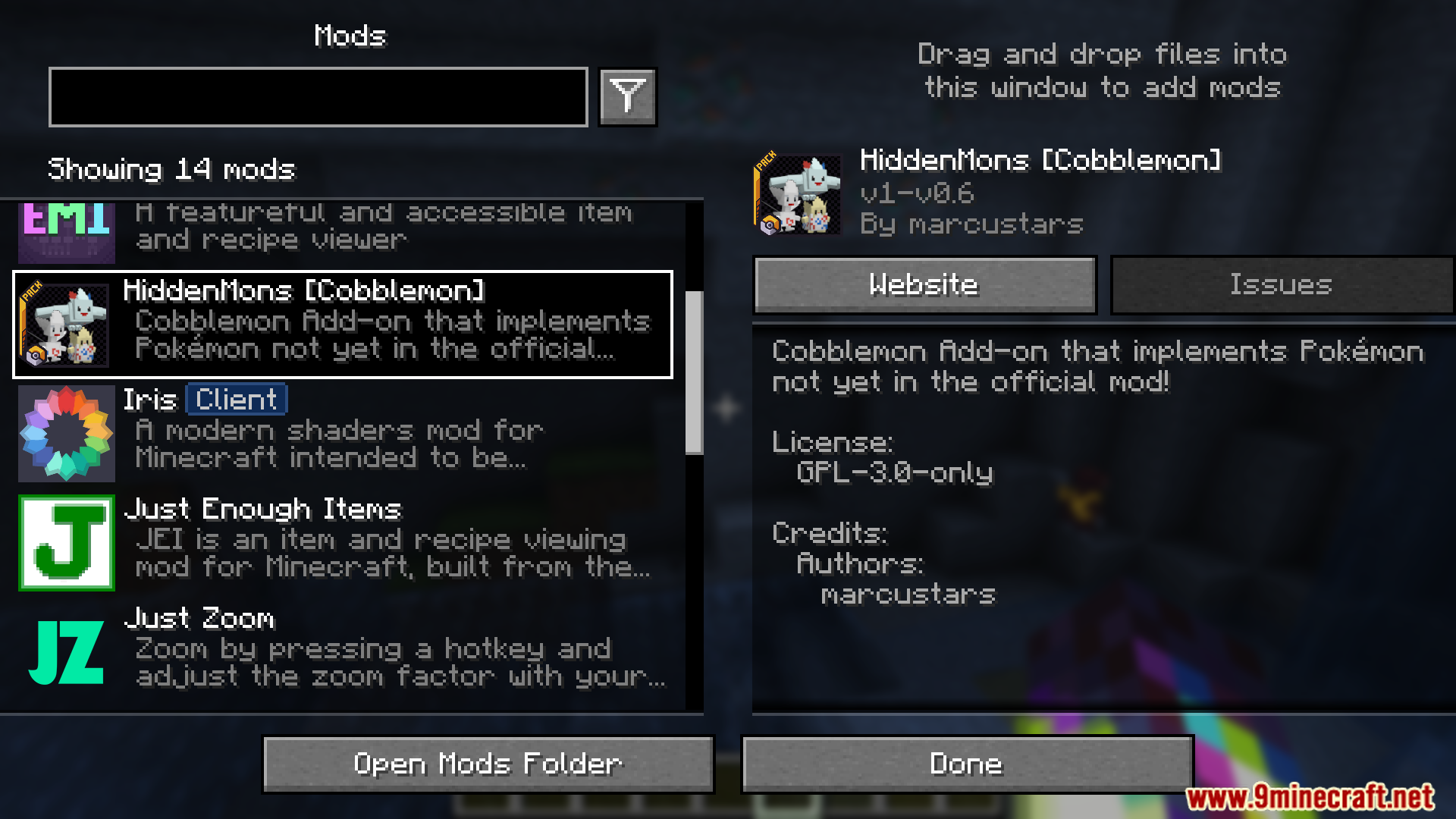The width and height of the screenshot is (1456, 819).
Task: Click the JZ Just Zoom icon
Action: pos(67,652)
